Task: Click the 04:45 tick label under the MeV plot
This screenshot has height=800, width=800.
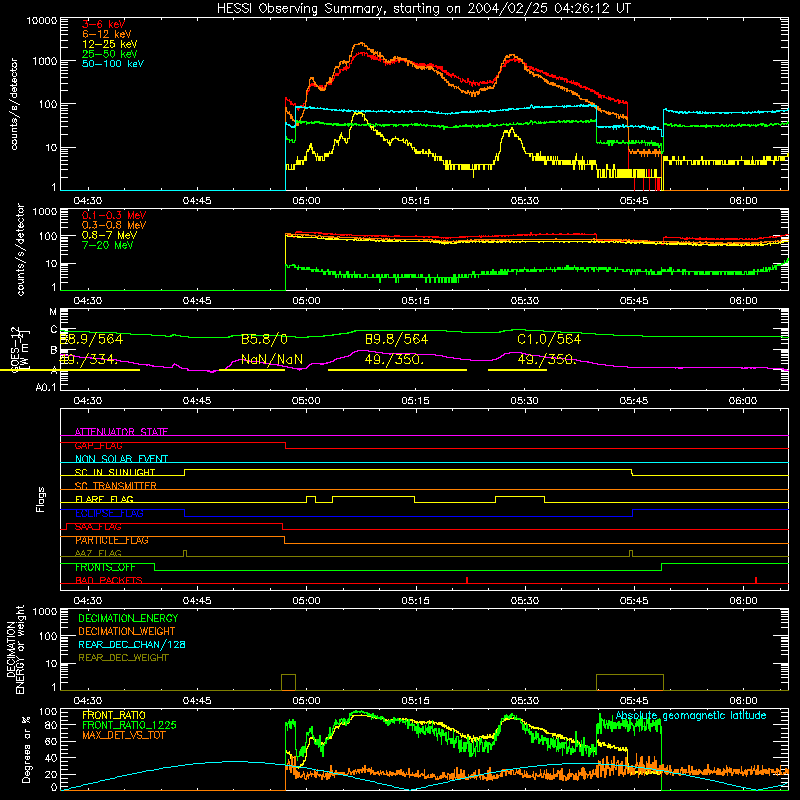Action: pyautogui.click(x=197, y=301)
